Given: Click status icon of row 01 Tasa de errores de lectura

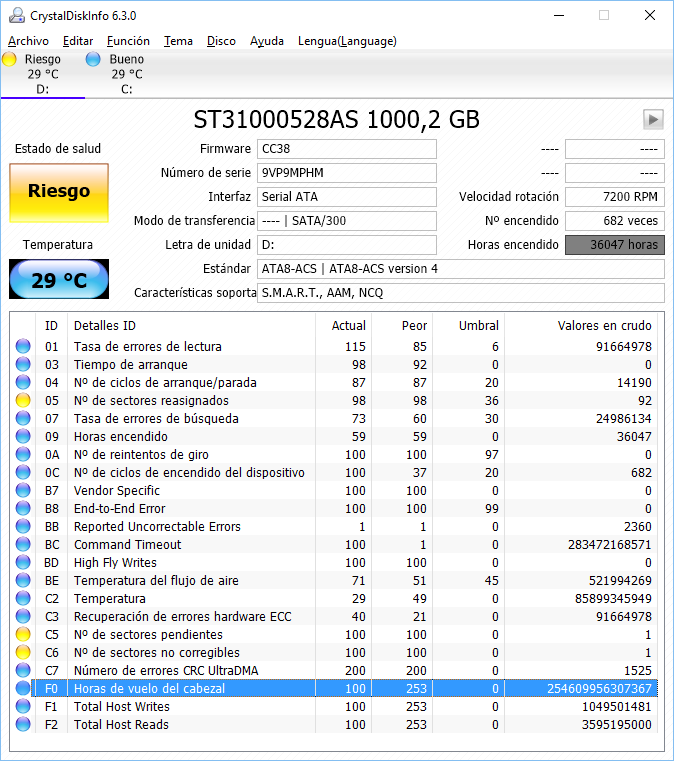Looking at the screenshot, I should 23,346.
